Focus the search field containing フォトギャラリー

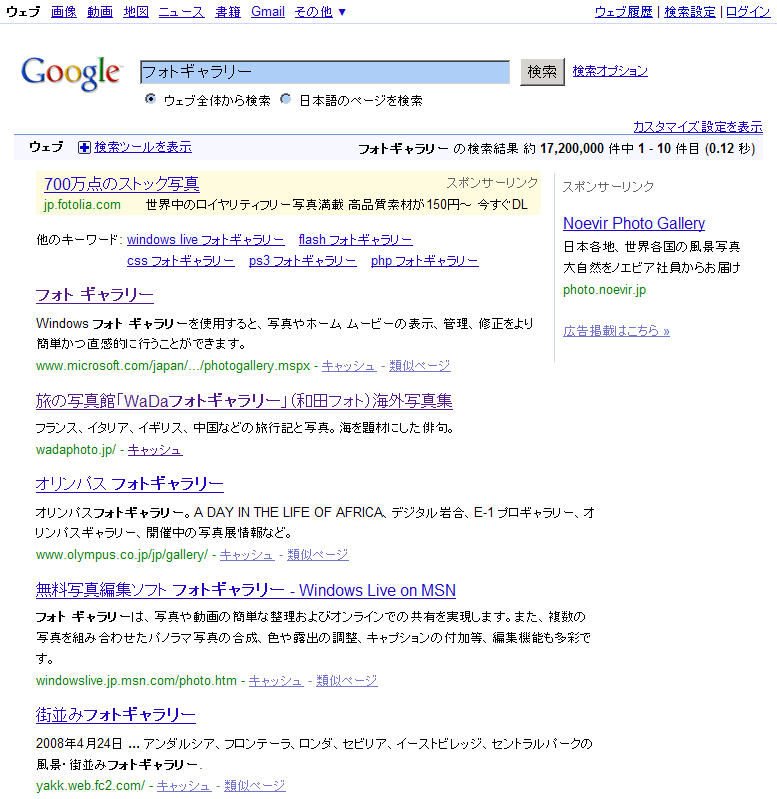tap(325, 72)
